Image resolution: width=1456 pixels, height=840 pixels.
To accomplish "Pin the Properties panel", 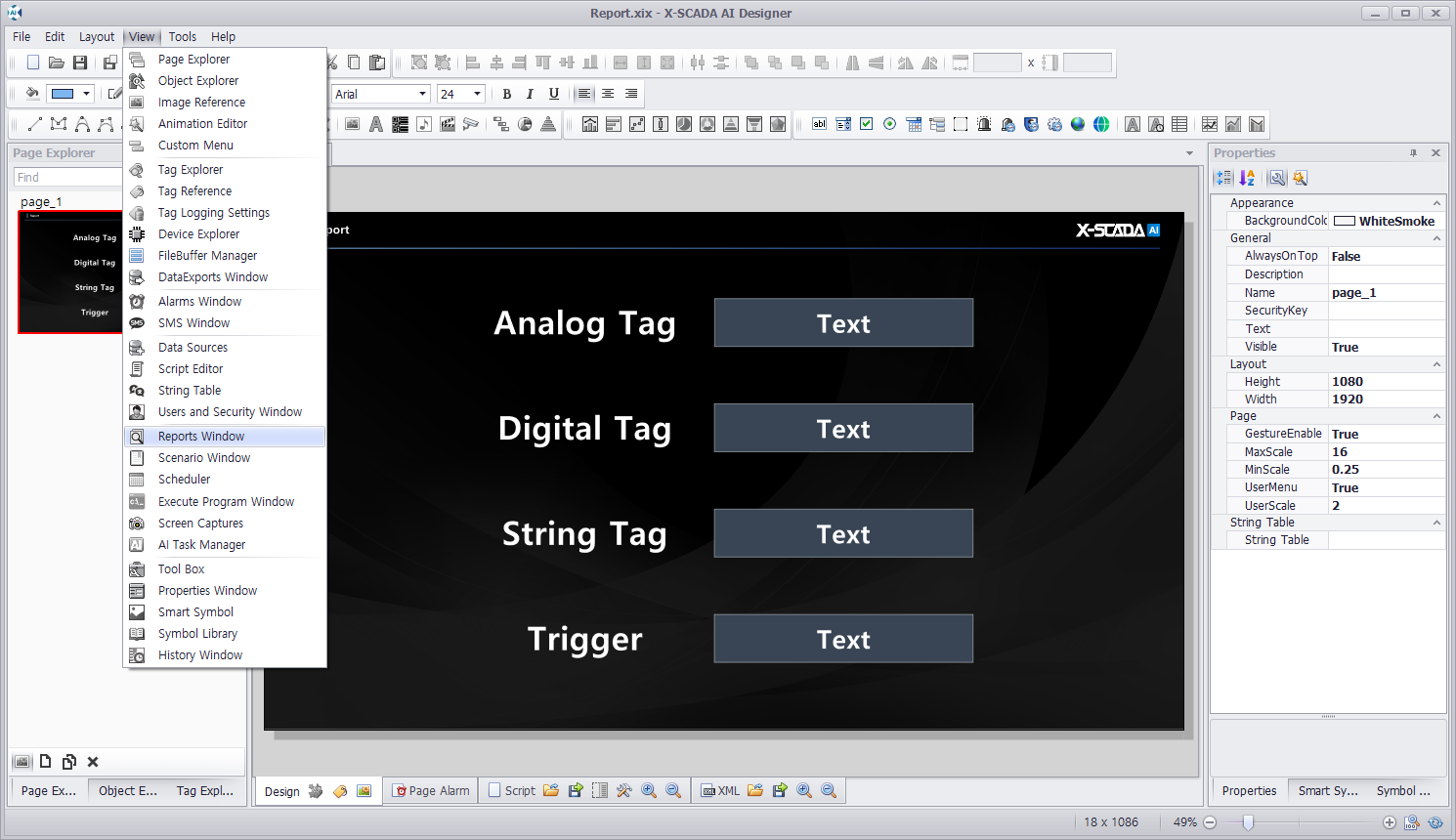I will click(x=1413, y=153).
